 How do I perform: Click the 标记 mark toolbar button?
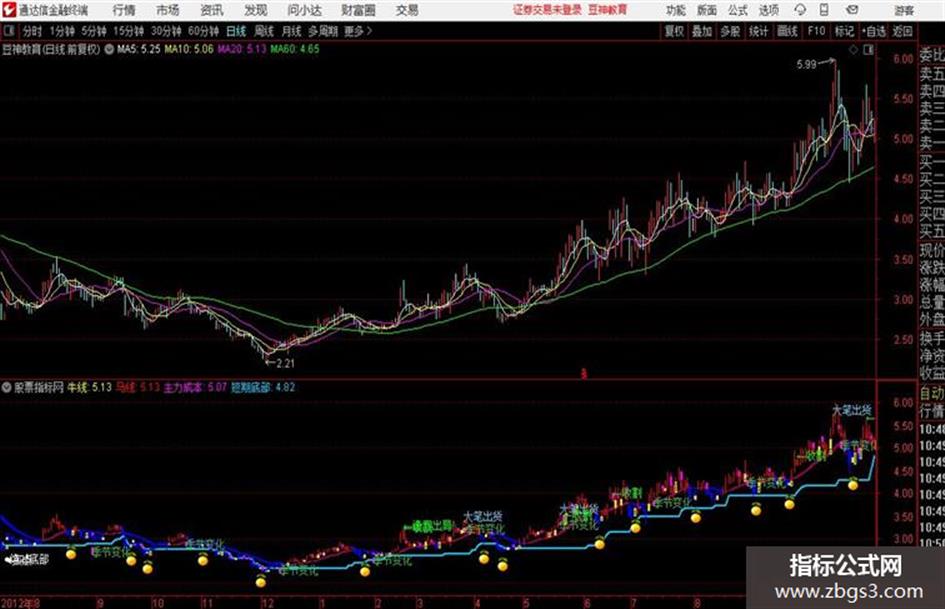pos(844,31)
